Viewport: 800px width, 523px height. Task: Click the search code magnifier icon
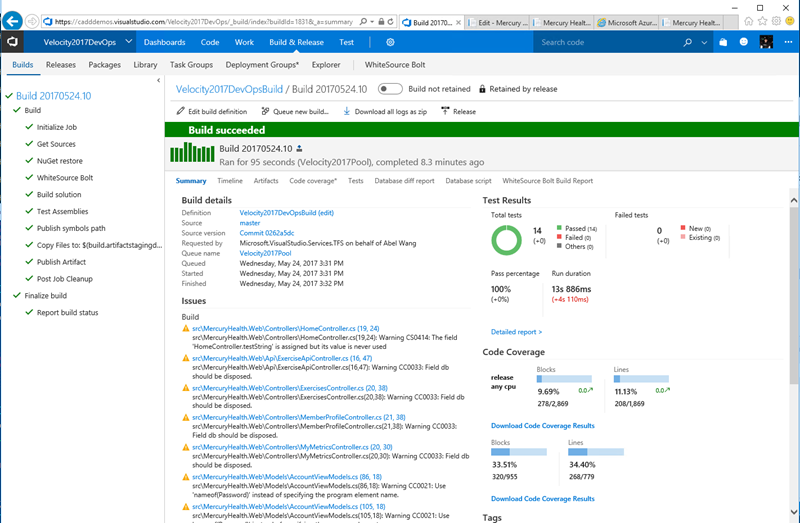click(x=687, y=42)
